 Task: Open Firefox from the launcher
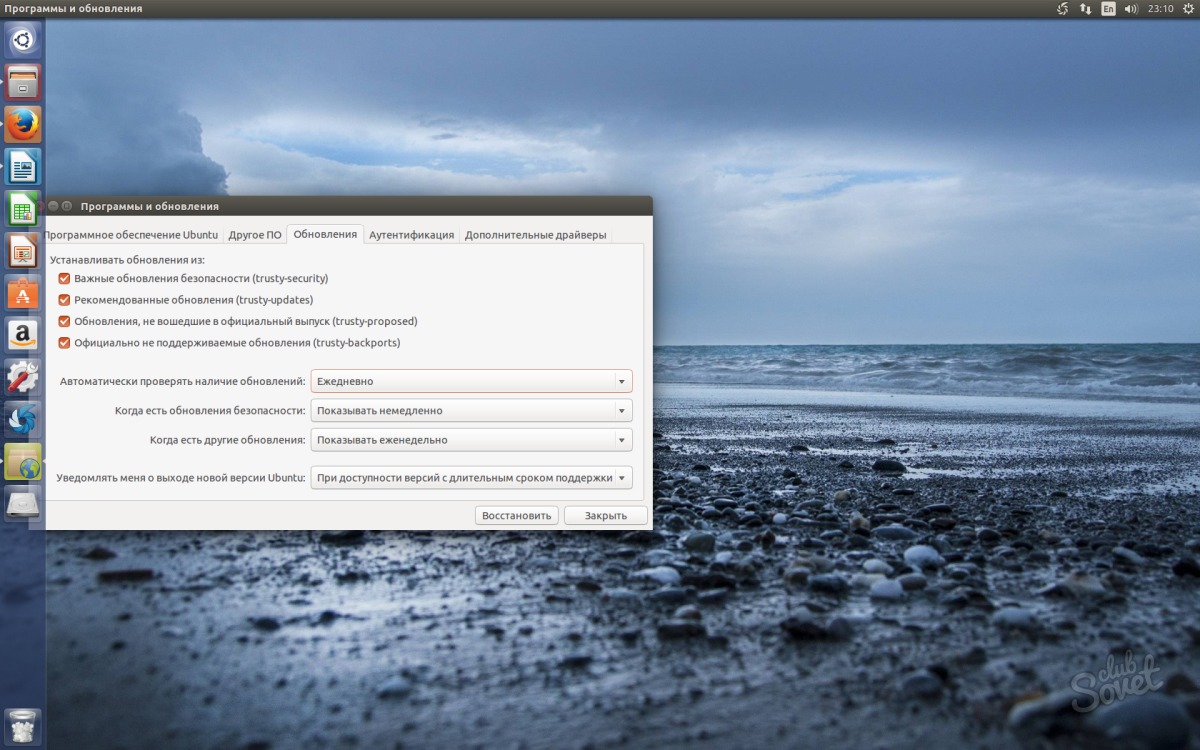(x=22, y=125)
